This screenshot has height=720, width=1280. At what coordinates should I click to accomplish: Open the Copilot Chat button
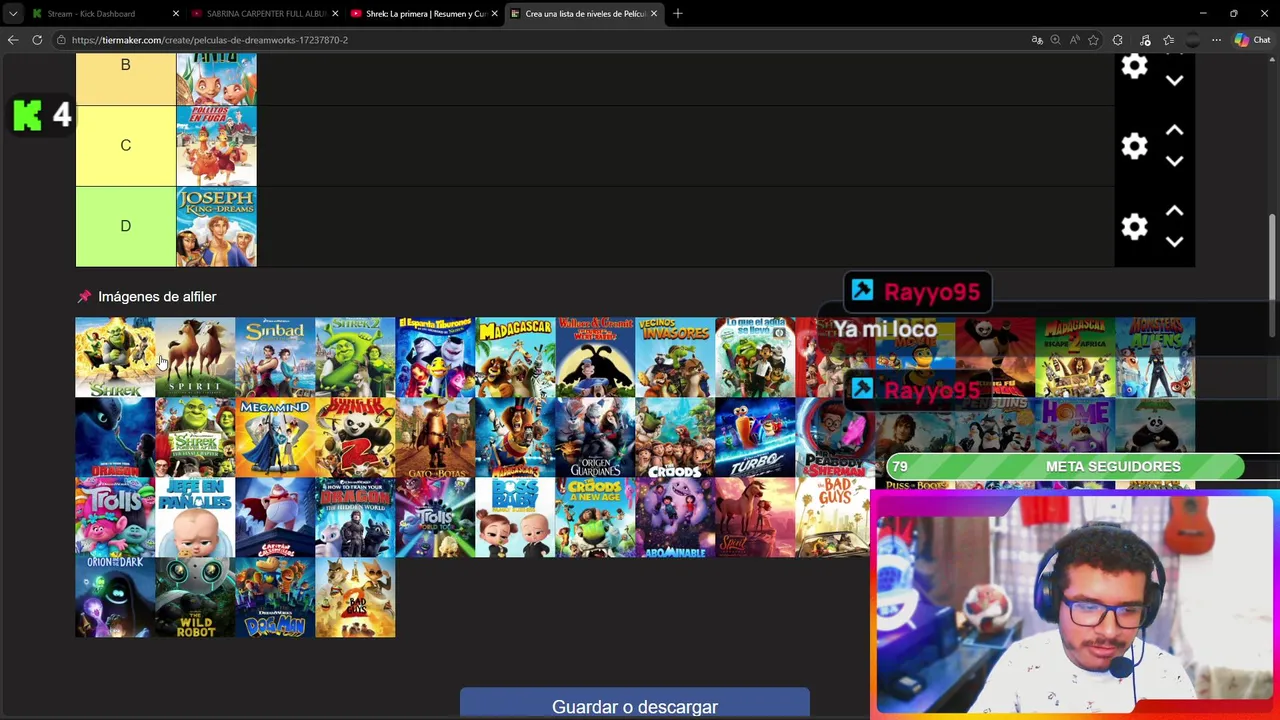[1252, 40]
